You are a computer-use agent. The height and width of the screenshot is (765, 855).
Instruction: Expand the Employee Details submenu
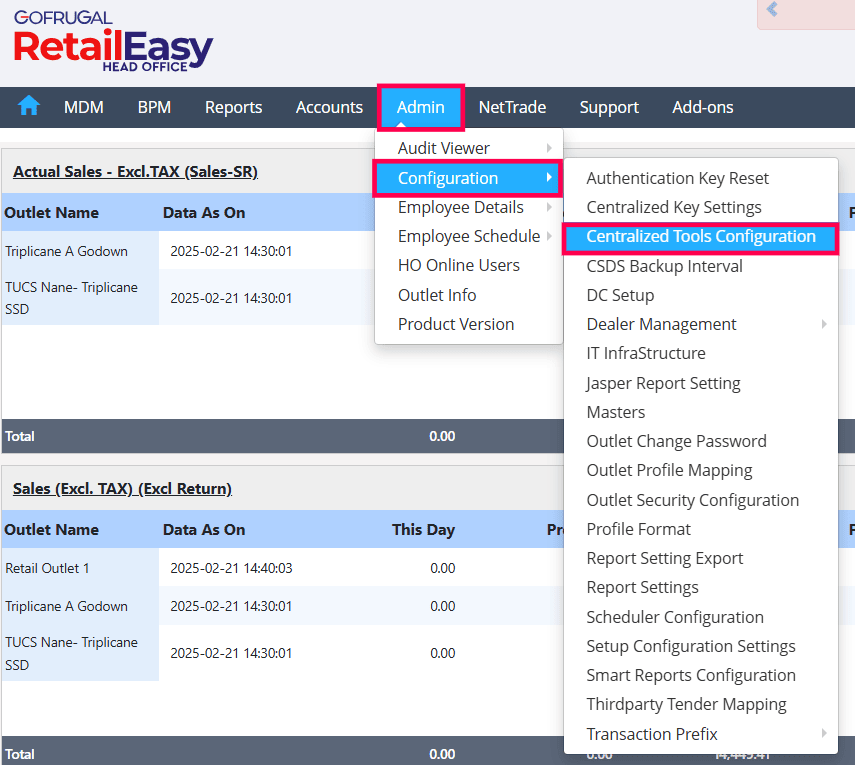pyautogui.click(x=469, y=207)
